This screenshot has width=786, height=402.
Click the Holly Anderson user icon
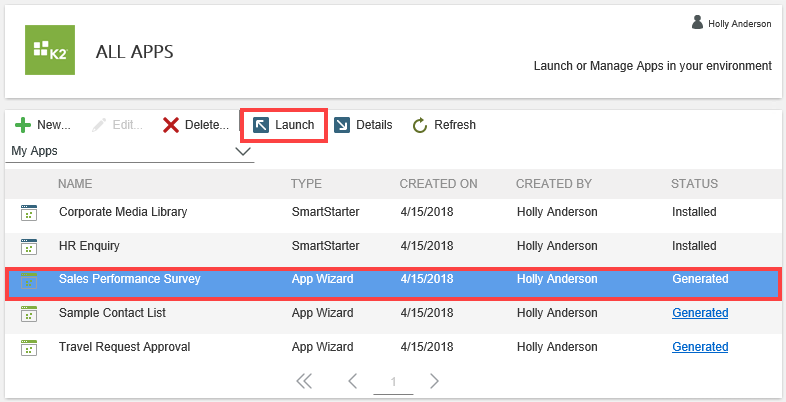[698, 22]
